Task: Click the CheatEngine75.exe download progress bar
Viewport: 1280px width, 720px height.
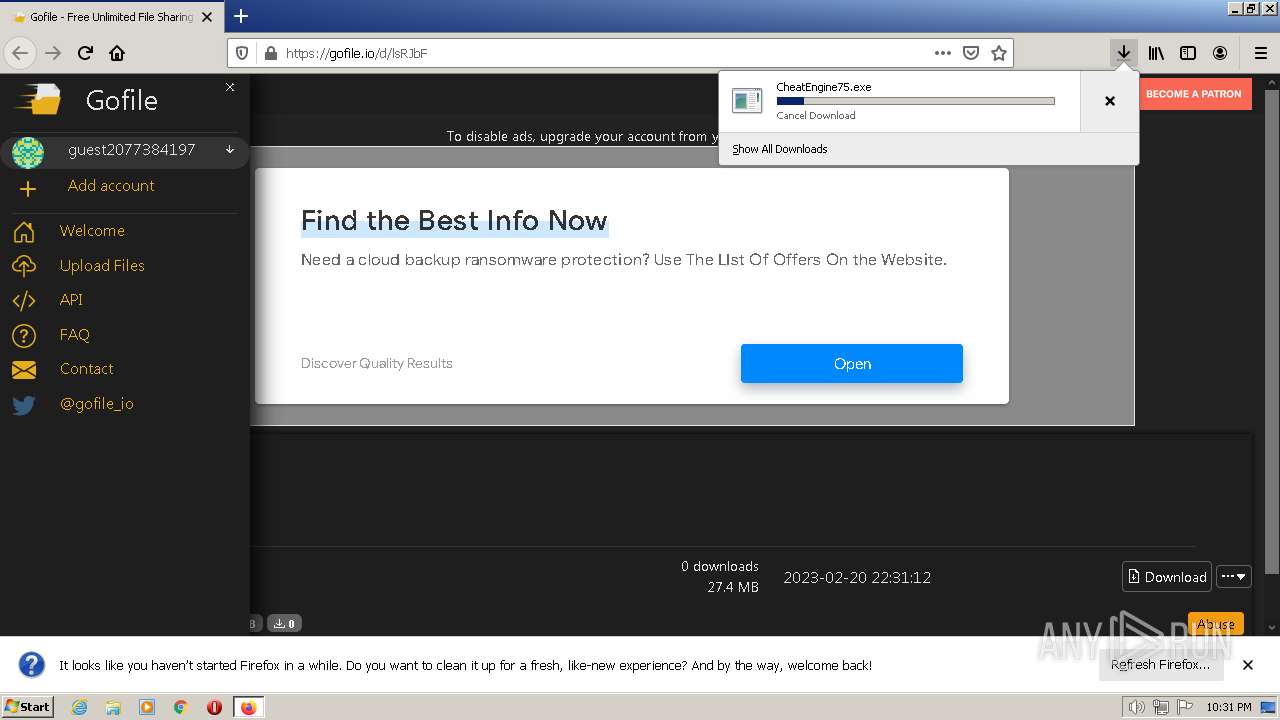Action: coord(915,101)
